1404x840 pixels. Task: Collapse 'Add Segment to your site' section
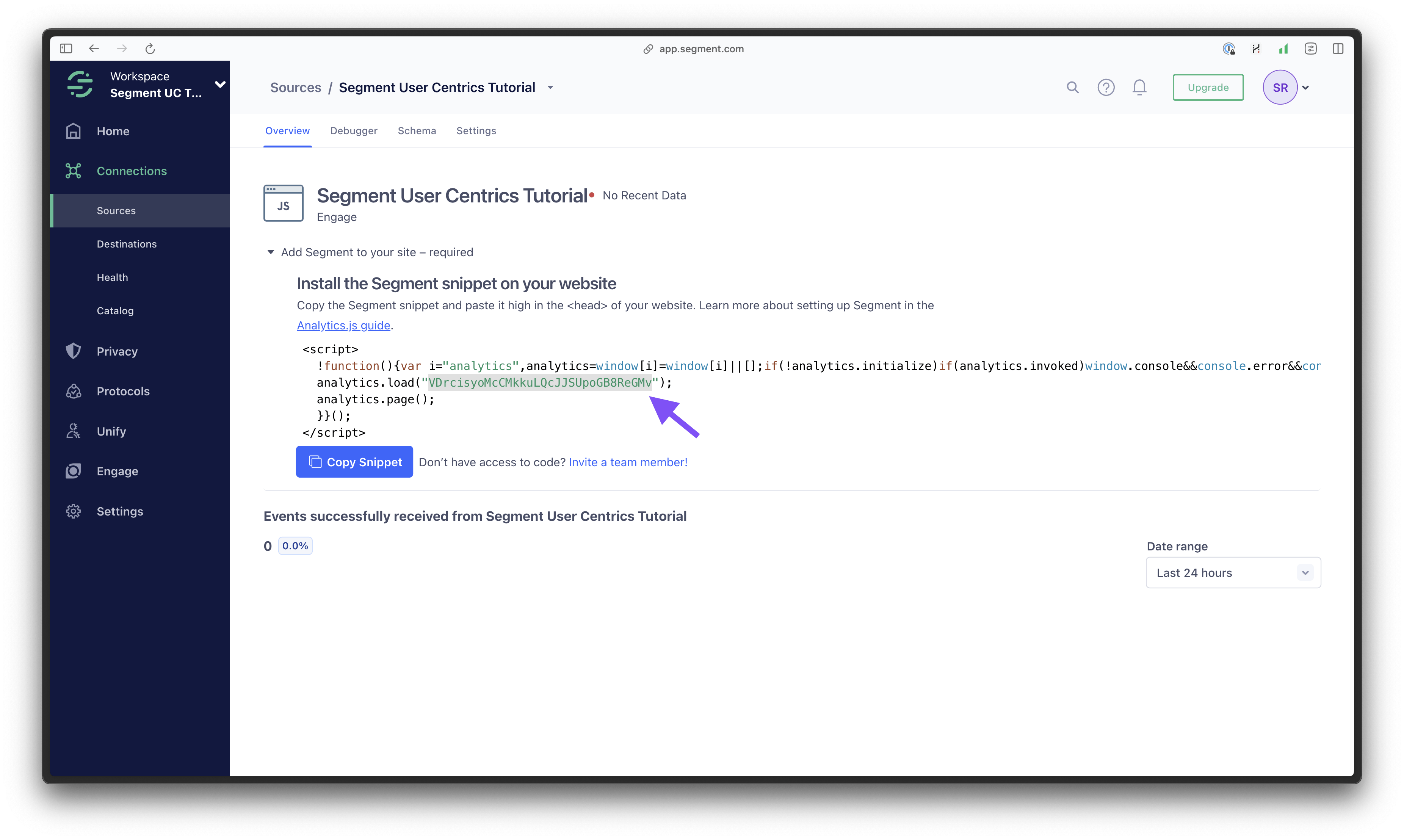(271, 252)
